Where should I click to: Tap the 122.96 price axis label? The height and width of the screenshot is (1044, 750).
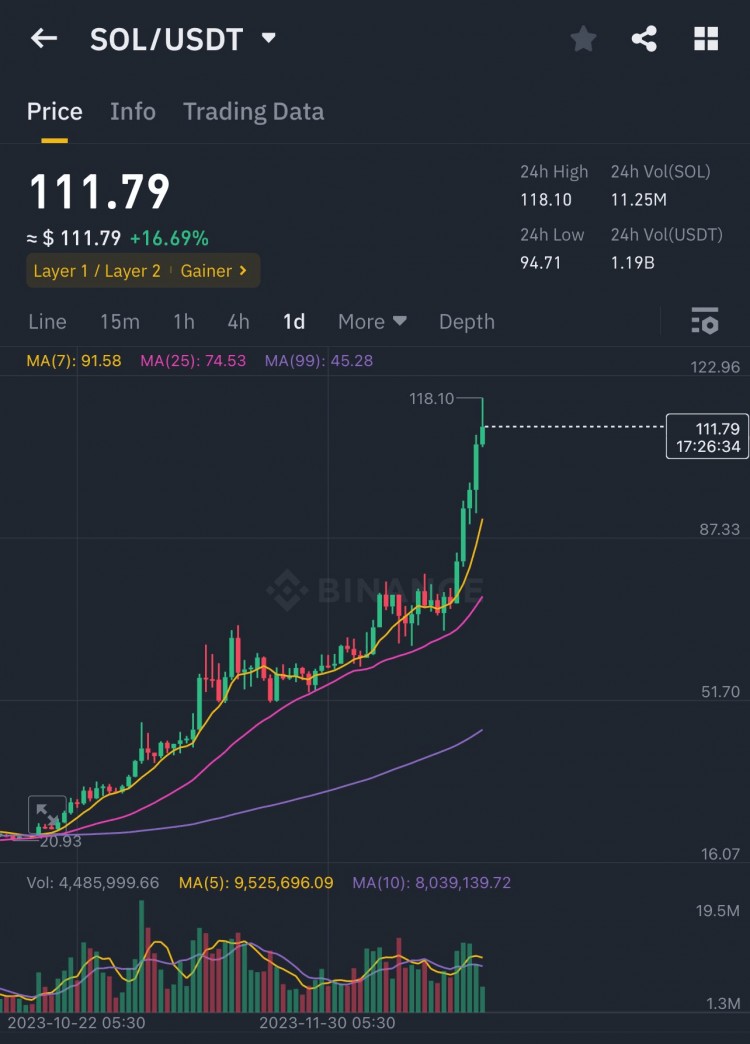coord(715,367)
